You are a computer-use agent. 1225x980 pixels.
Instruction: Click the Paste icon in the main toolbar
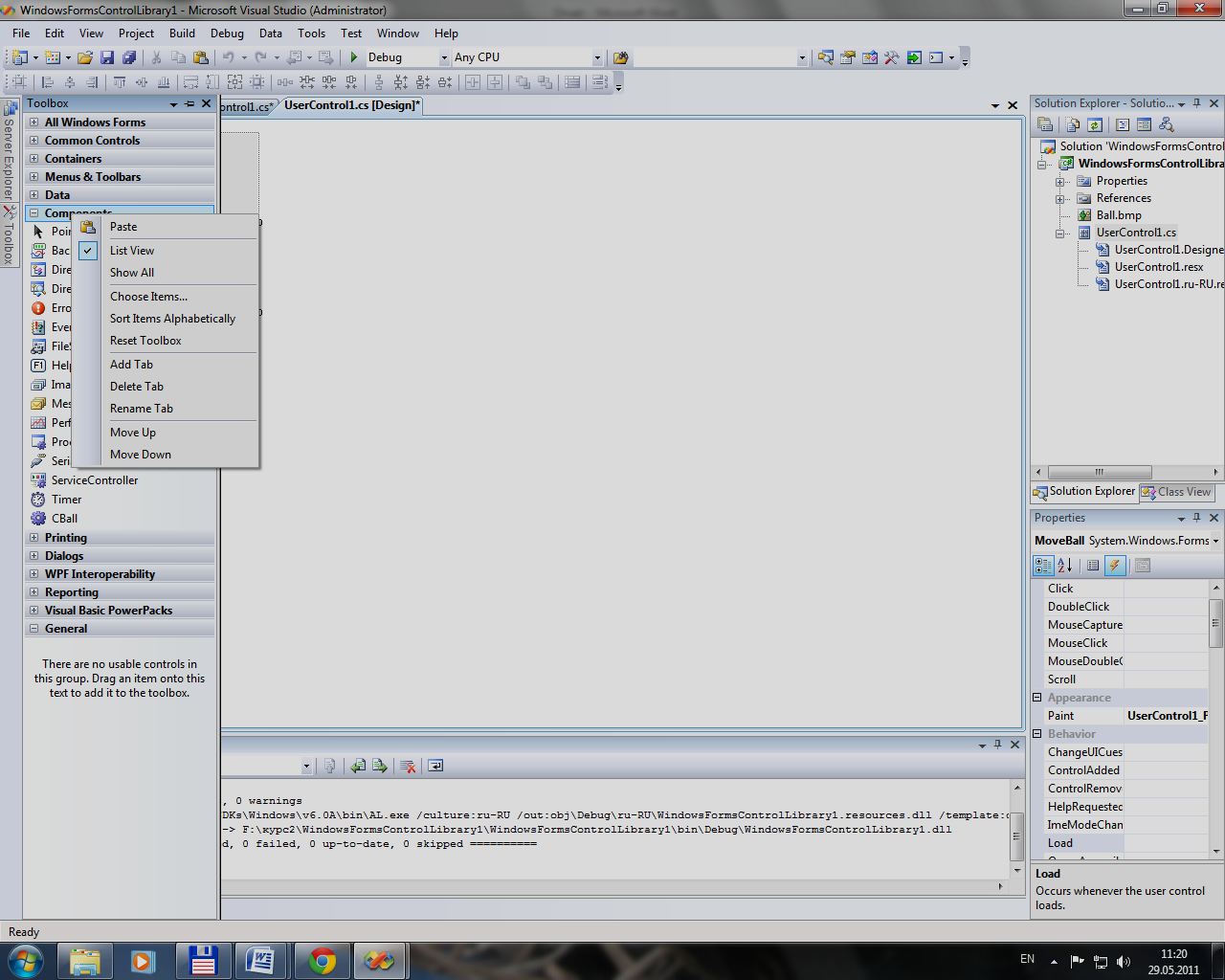[x=200, y=57]
